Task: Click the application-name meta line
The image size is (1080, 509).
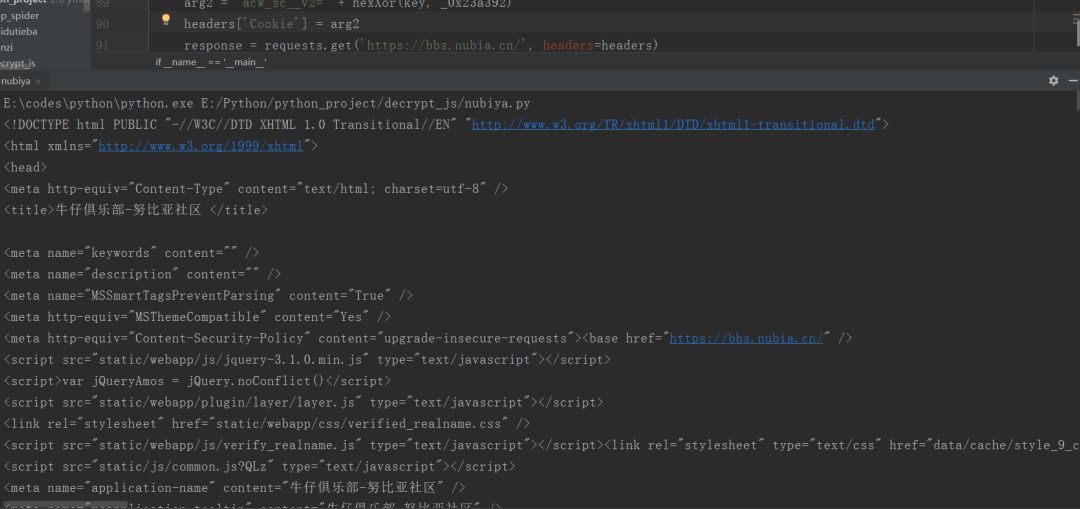Action: coord(234,488)
